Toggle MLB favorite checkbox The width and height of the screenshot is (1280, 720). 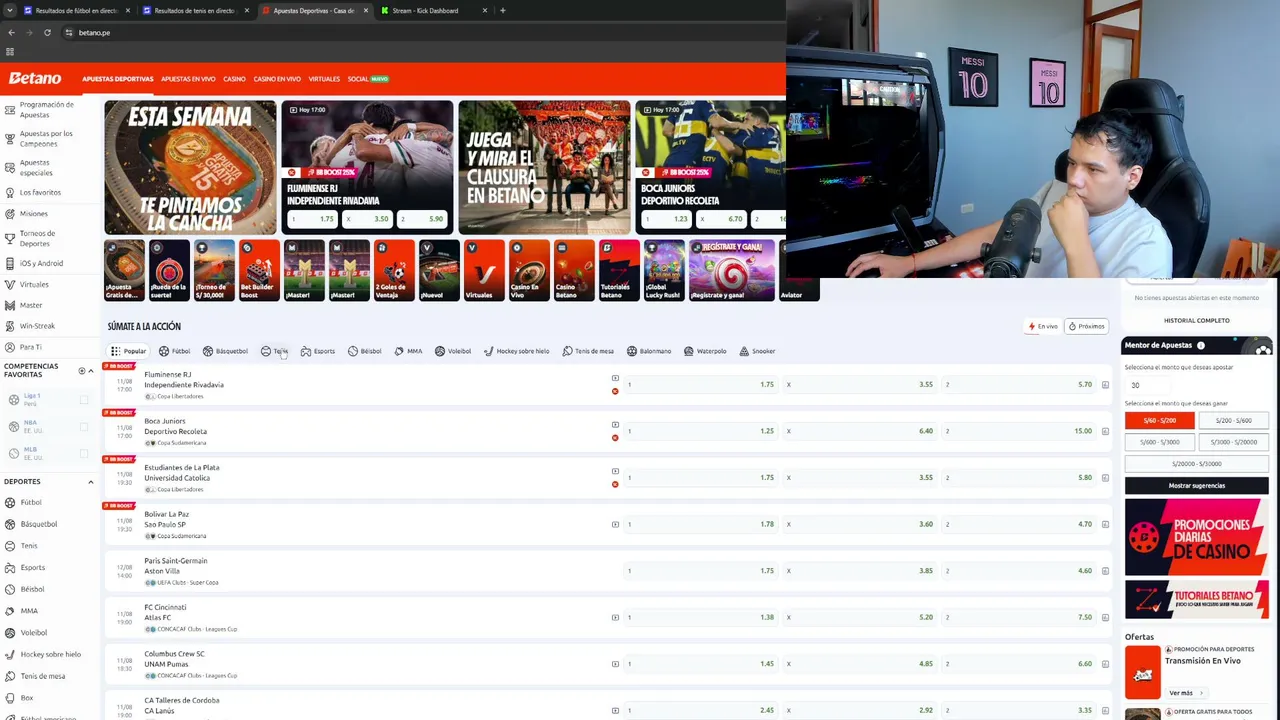tap(84, 453)
